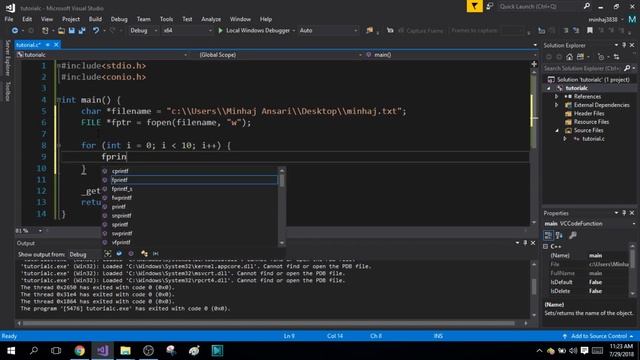Click the Home icon in Solution Explorer
640x360 pixels.
coord(569,57)
